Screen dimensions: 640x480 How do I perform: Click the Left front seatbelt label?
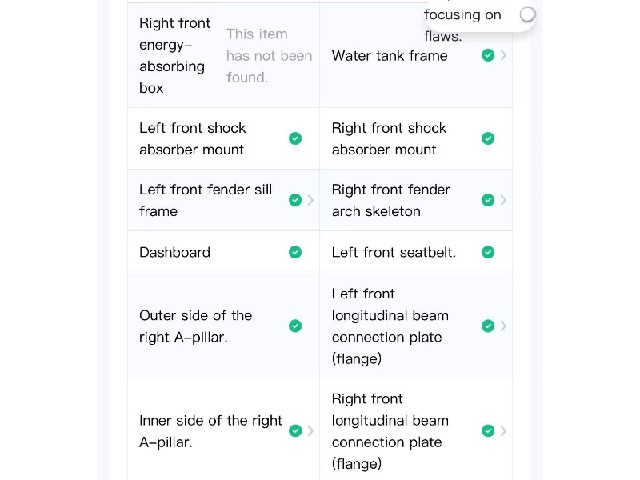pyautogui.click(x=393, y=252)
